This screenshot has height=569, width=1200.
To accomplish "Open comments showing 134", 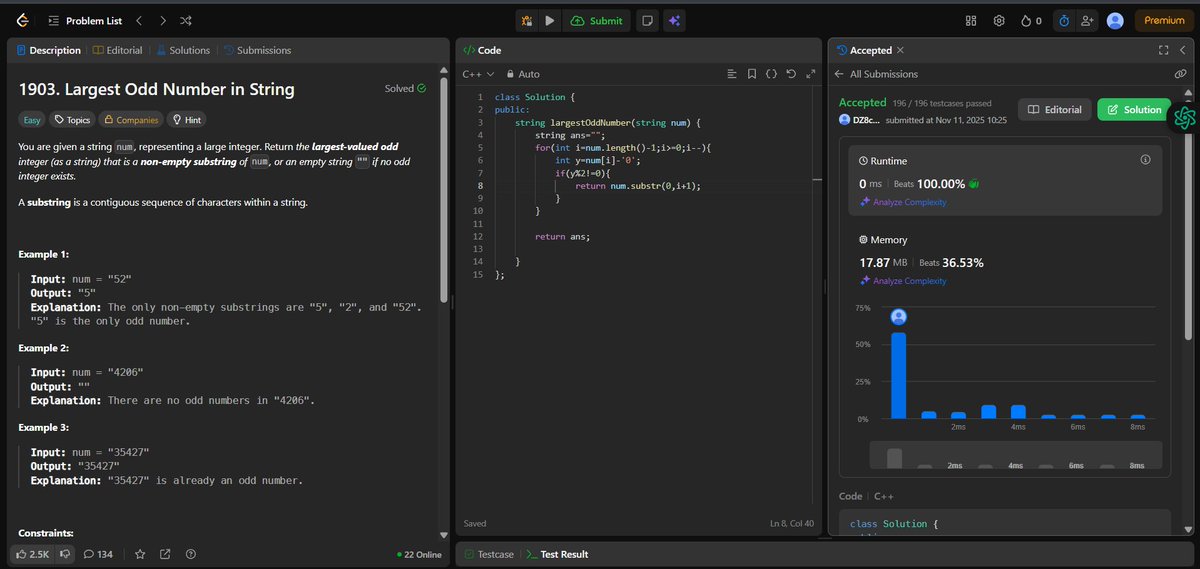I will [x=98, y=554].
